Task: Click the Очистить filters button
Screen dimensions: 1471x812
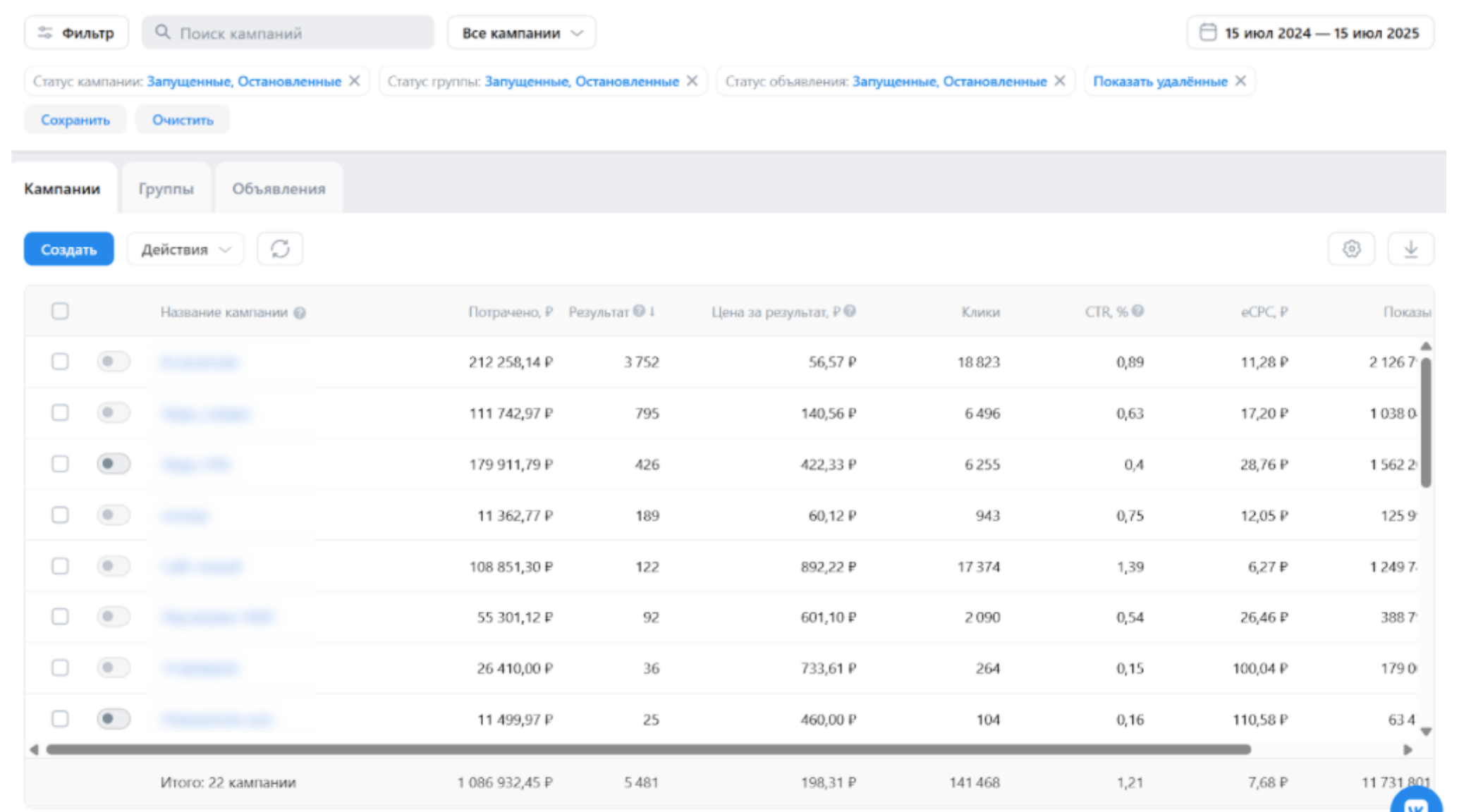Action: (183, 120)
